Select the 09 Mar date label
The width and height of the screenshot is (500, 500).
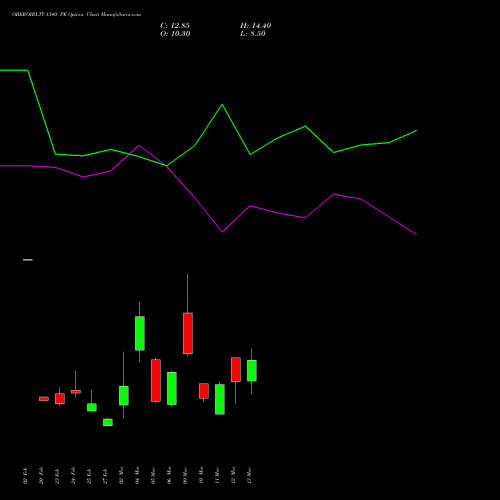pyautogui.click(x=185, y=475)
